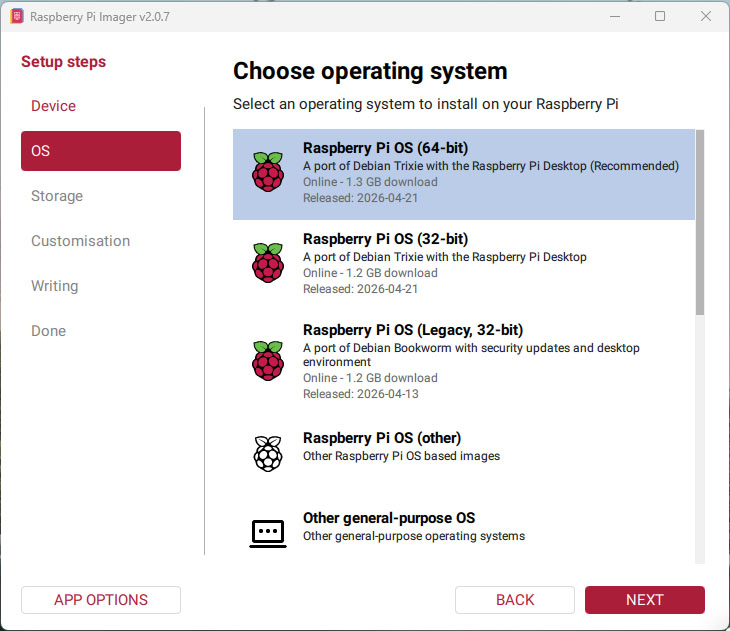Select the OS setup step

[x=101, y=151]
